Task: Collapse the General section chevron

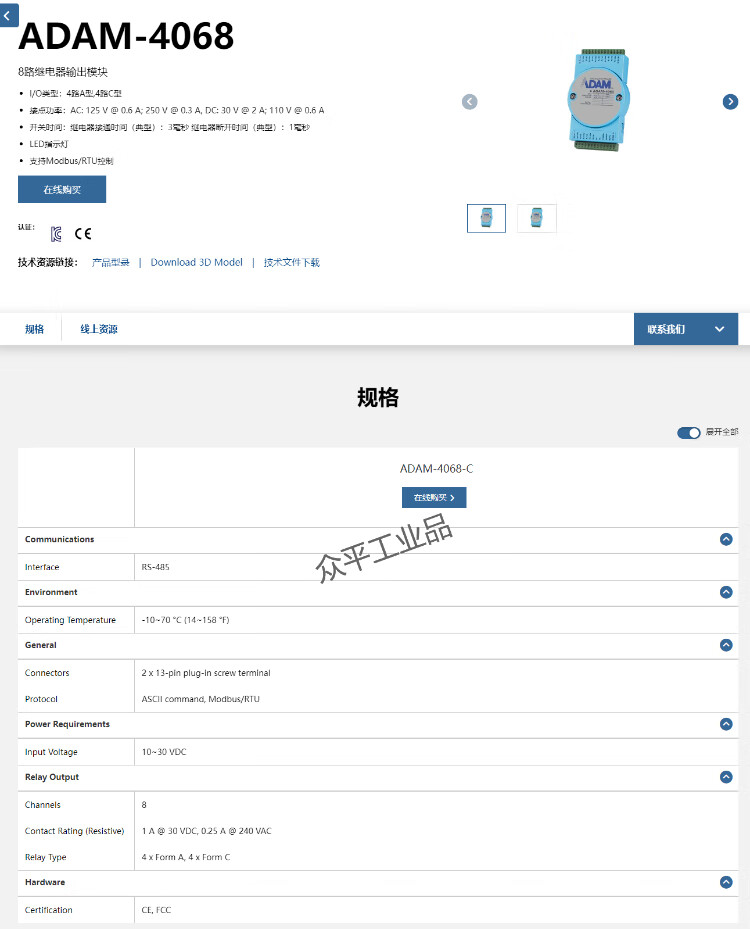Action: [x=726, y=645]
